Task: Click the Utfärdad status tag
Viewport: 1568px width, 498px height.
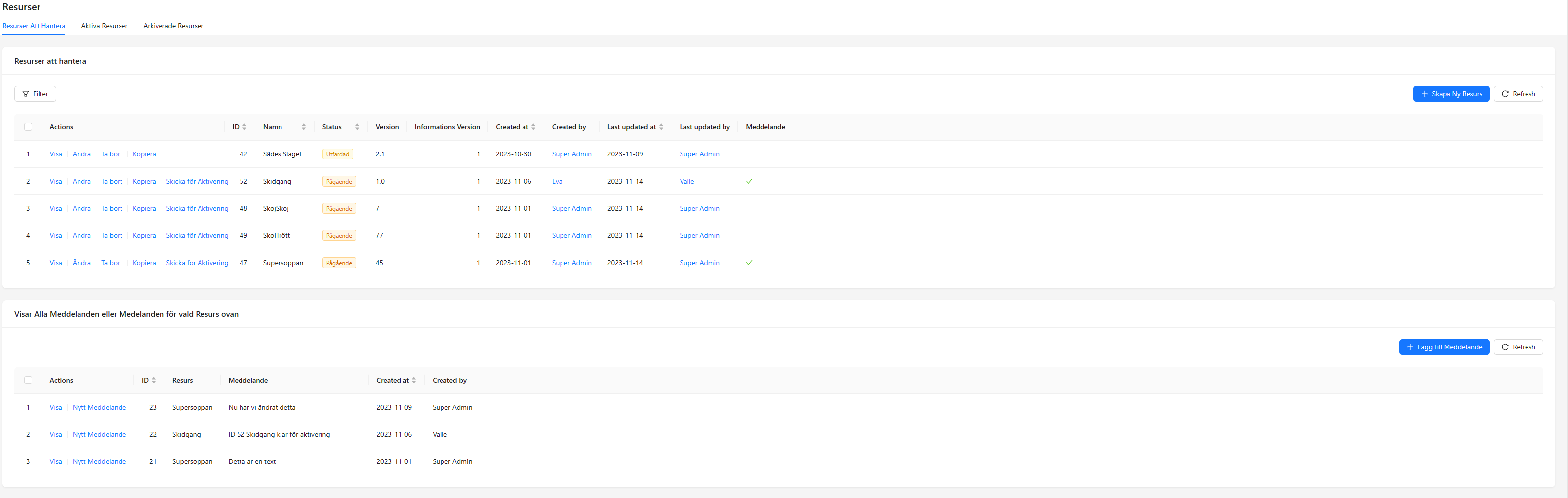Action: (x=338, y=154)
